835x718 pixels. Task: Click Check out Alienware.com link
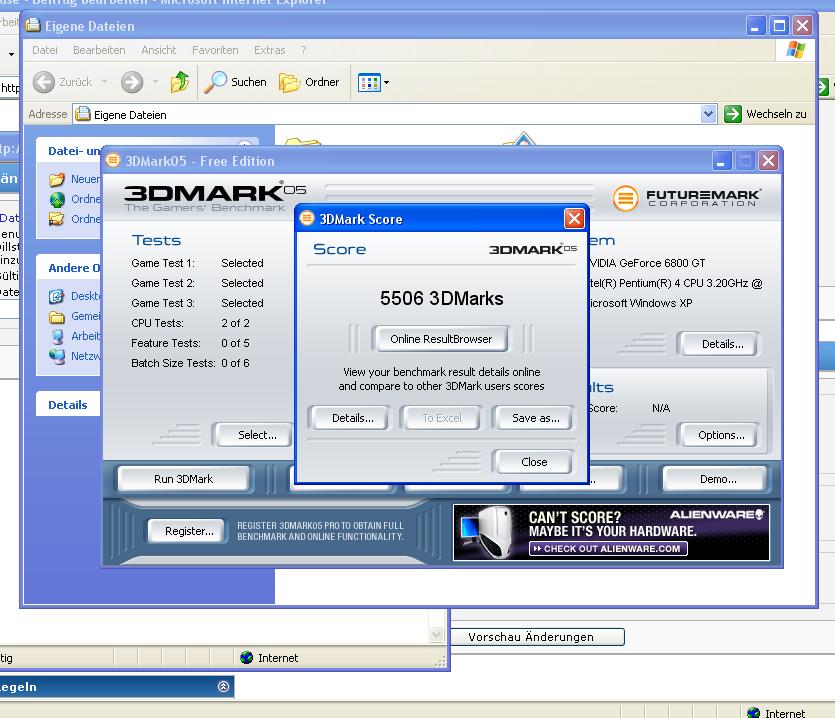(608, 549)
